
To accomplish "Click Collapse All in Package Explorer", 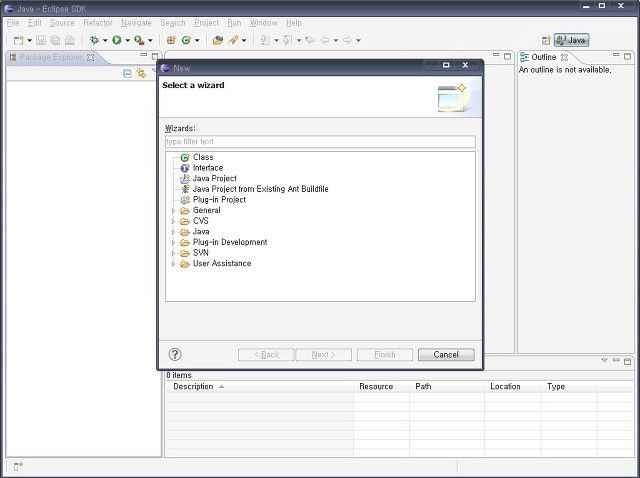I will 127,73.
